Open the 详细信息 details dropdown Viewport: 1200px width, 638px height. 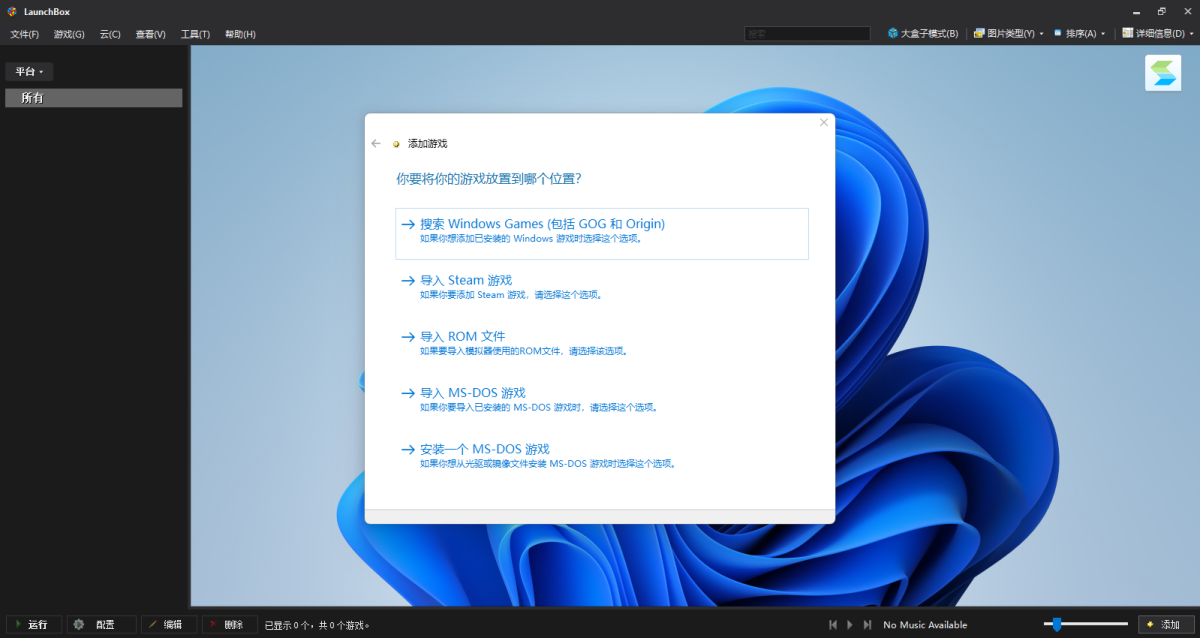(x=1157, y=34)
